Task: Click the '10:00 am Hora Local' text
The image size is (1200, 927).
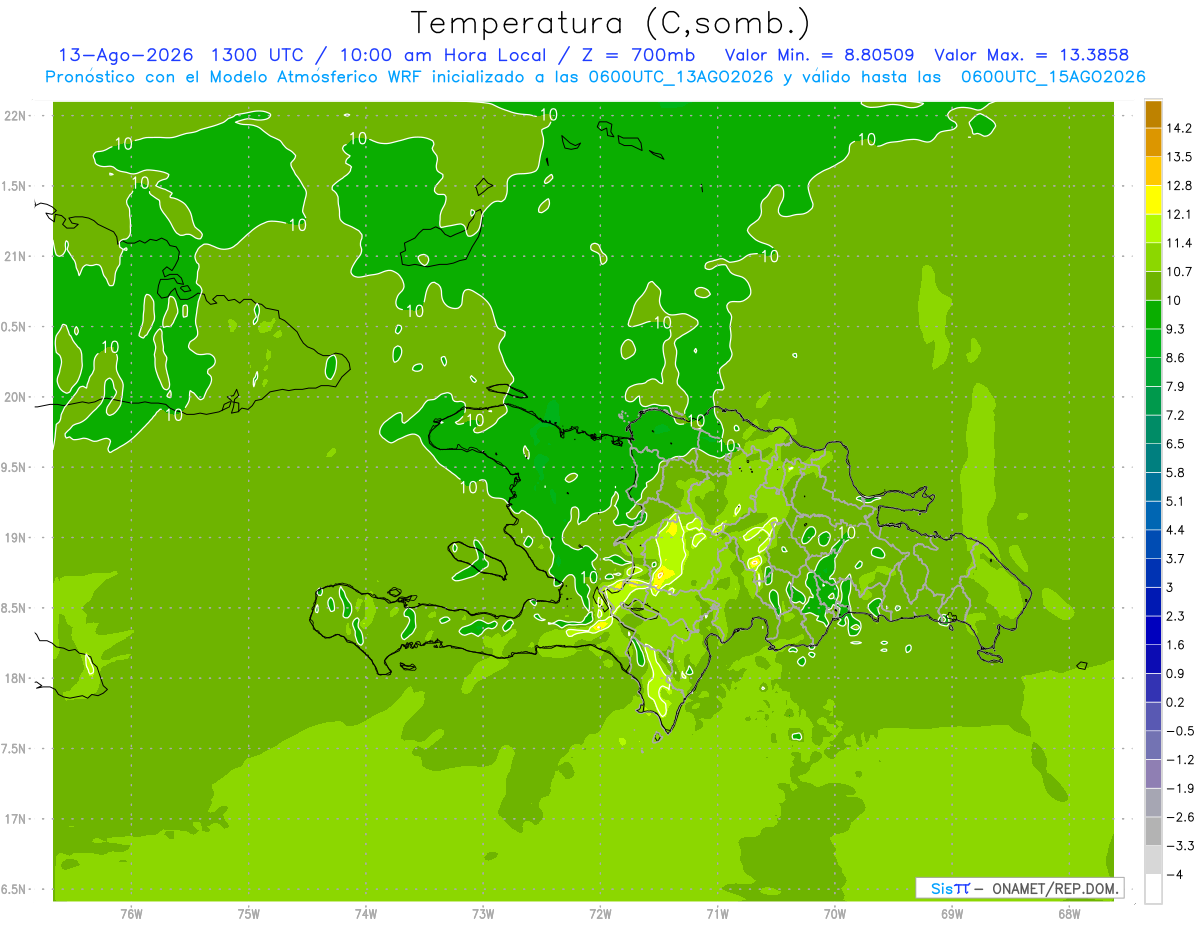Action: pos(436,55)
